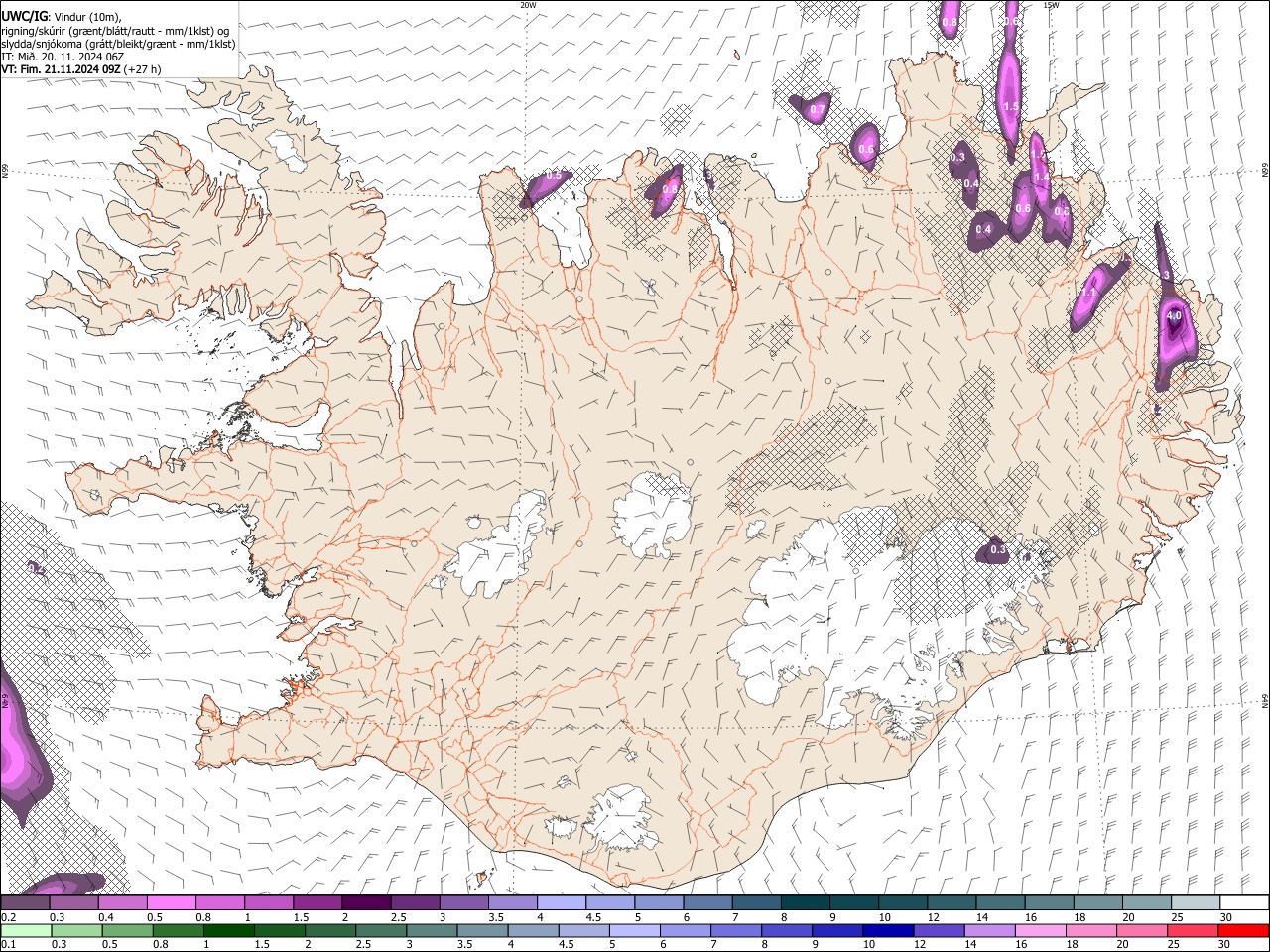1270x952 pixels.
Task: Click the '0.1' label starting the lower scale
Action: click(x=8, y=945)
